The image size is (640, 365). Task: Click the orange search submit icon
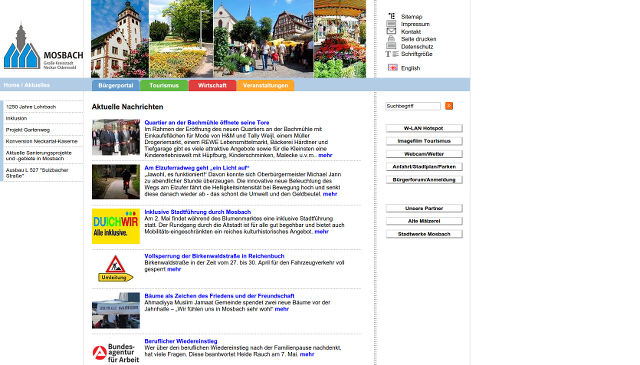tap(449, 106)
